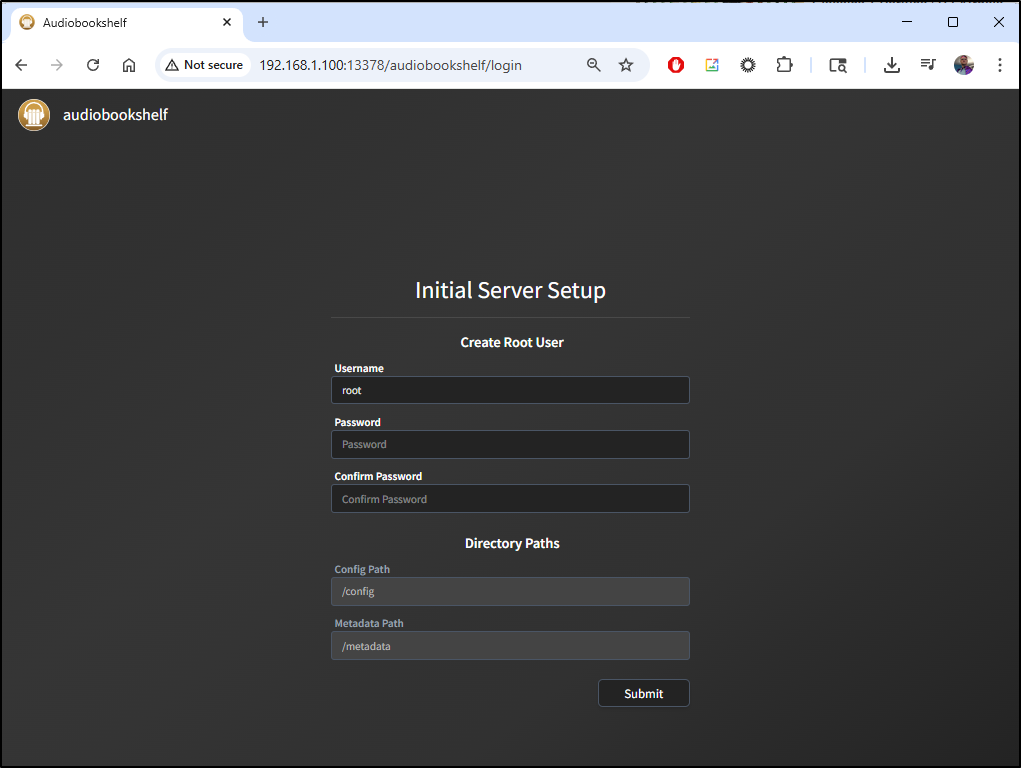1021x768 pixels.
Task: Reload the page with the refresh icon
Action: pyautogui.click(x=93, y=65)
